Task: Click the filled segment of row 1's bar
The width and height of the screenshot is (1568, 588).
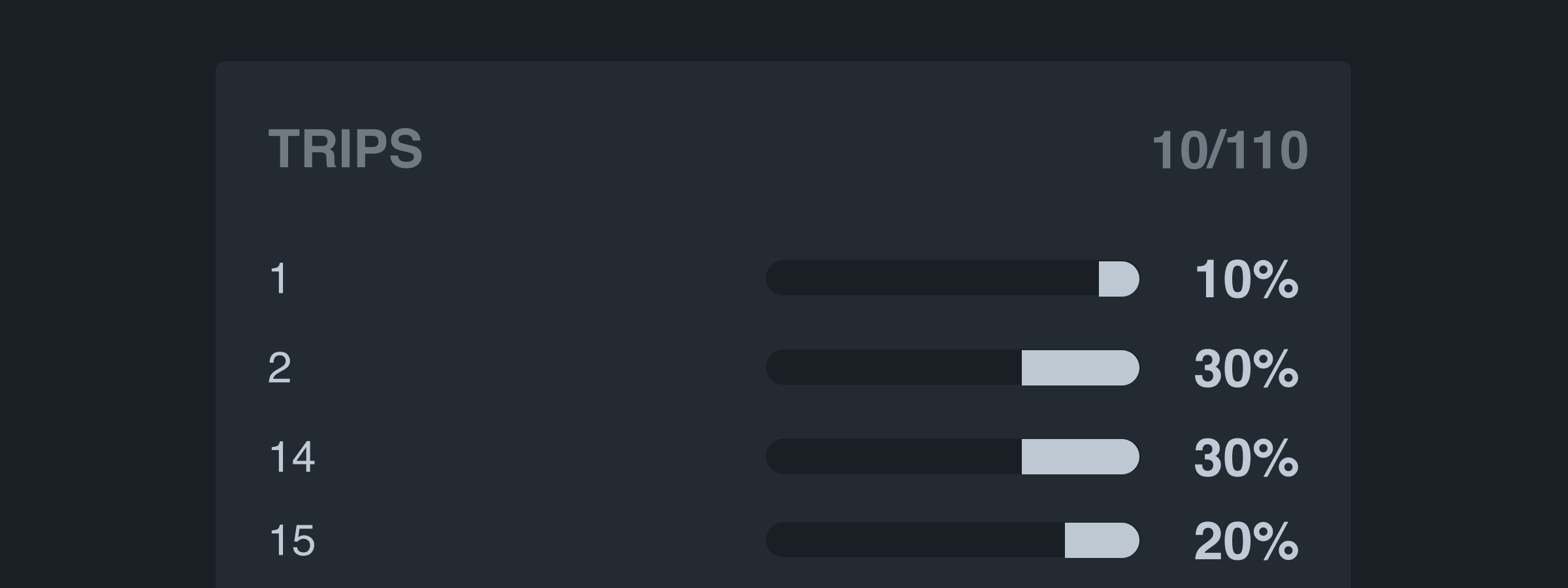Action: [x=1118, y=279]
